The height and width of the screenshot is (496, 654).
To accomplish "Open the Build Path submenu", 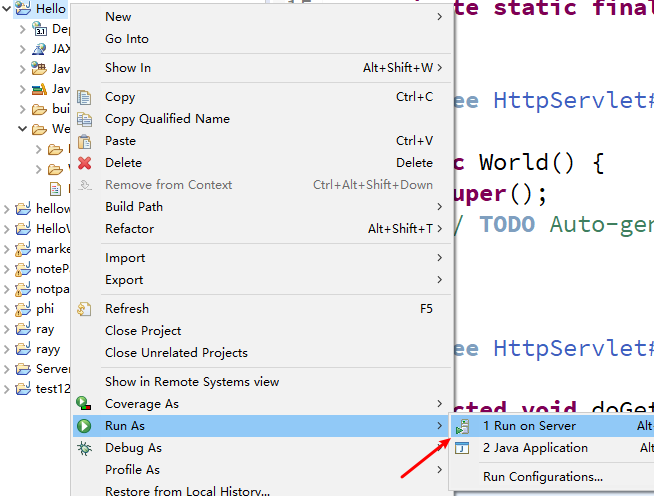I will pos(263,206).
